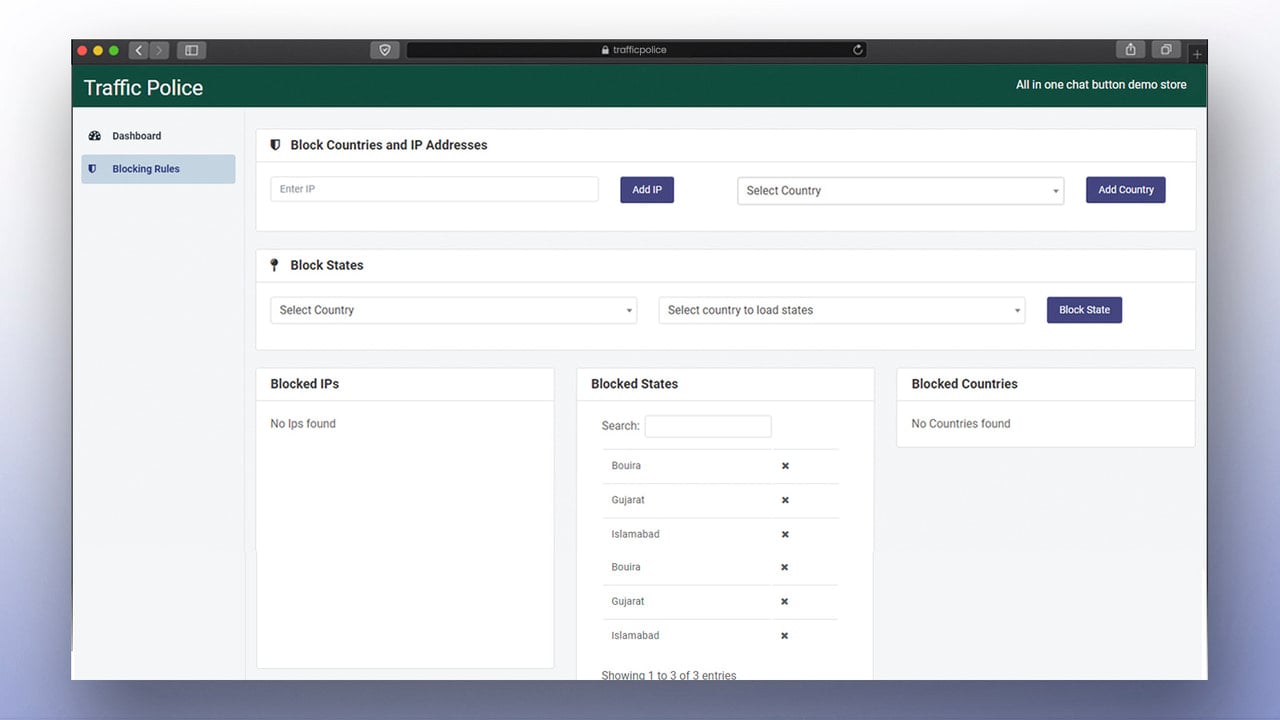This screenshot has width=1280, height=720.
Task: Open a new tab with the plus icon
Action: pos(1197,54)
